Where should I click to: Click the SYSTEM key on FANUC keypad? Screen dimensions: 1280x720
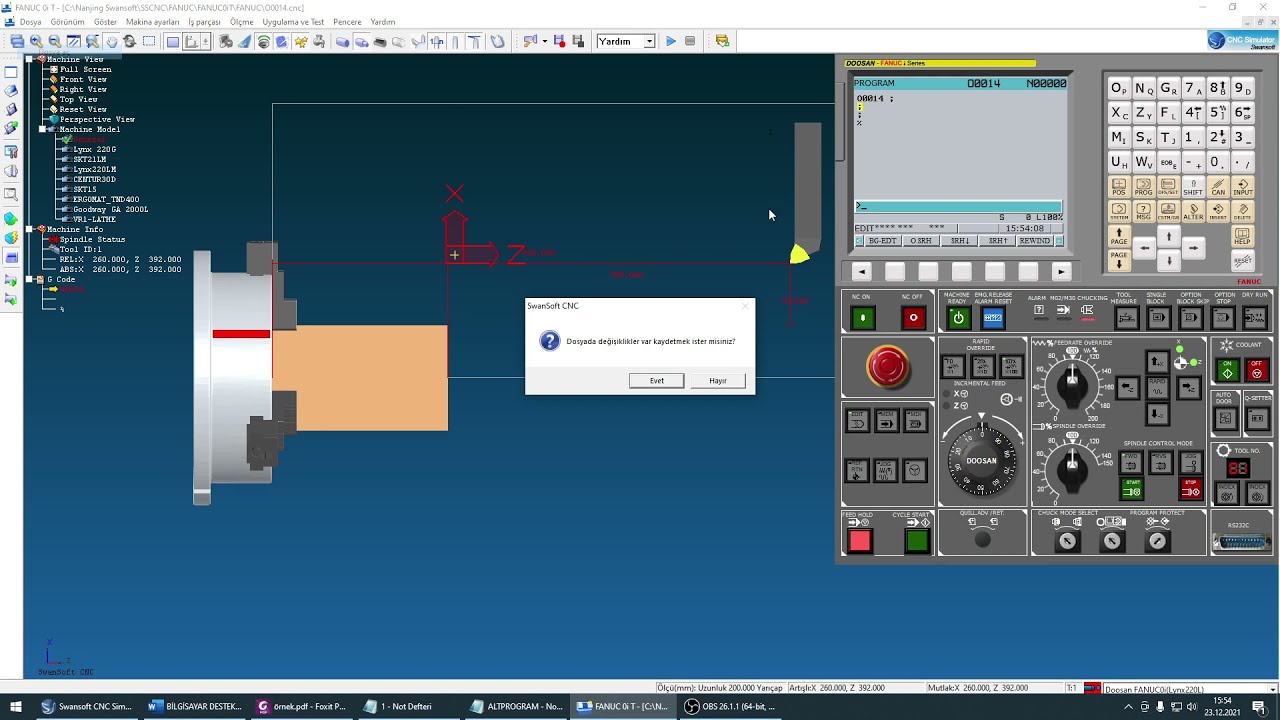pos(1119,211)
